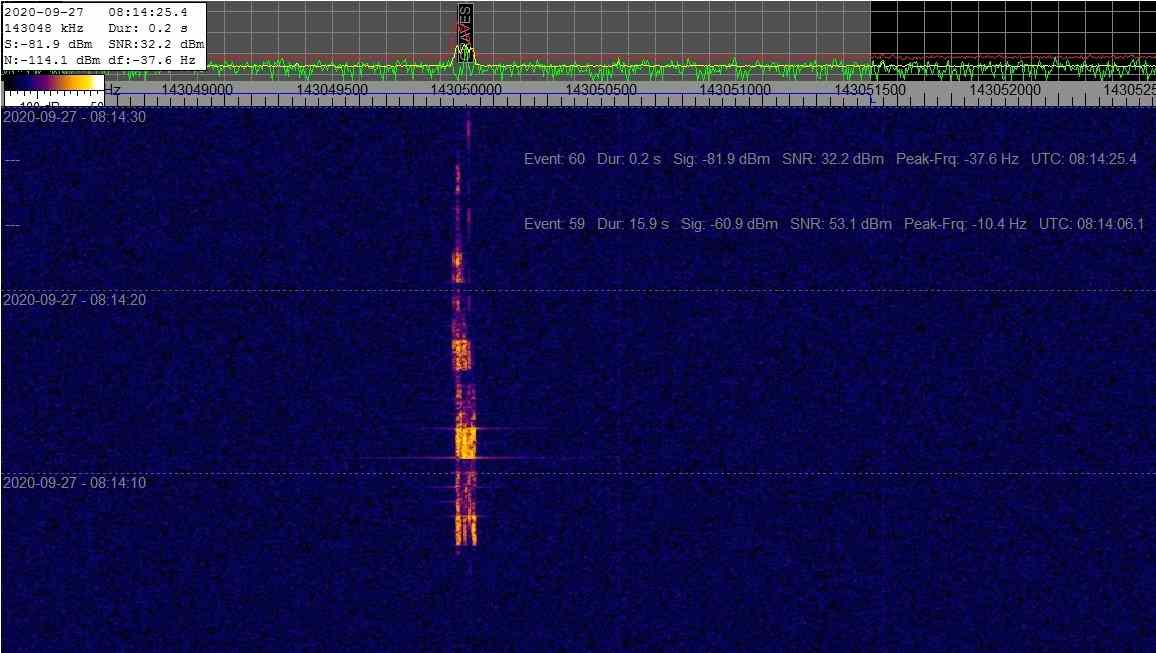Screen dimensions: 1156x653
Task: Click the color palette scale bar
Action: coord(54,83)
